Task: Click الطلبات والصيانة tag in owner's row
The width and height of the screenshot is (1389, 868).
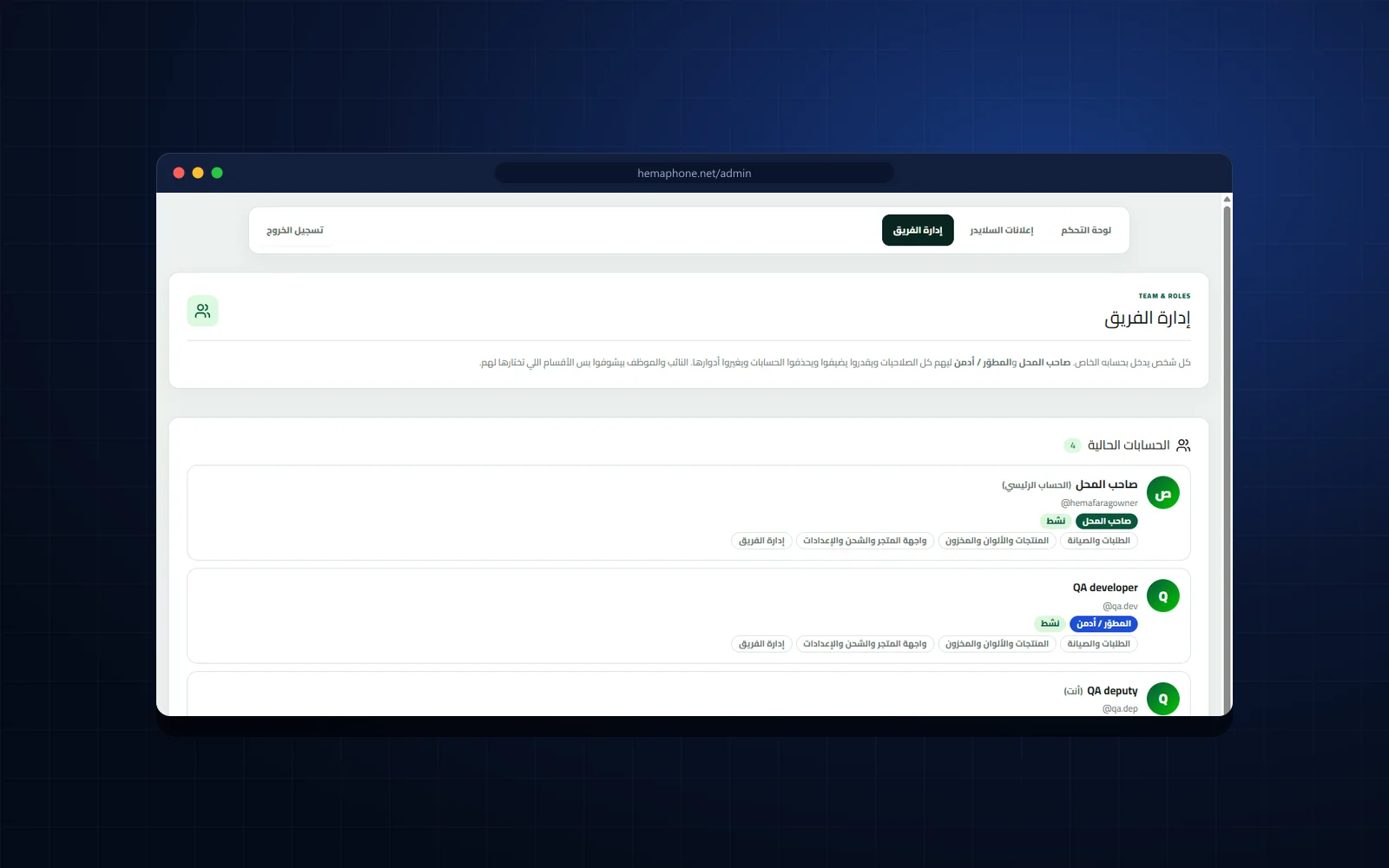Action: coord(1099,541)
